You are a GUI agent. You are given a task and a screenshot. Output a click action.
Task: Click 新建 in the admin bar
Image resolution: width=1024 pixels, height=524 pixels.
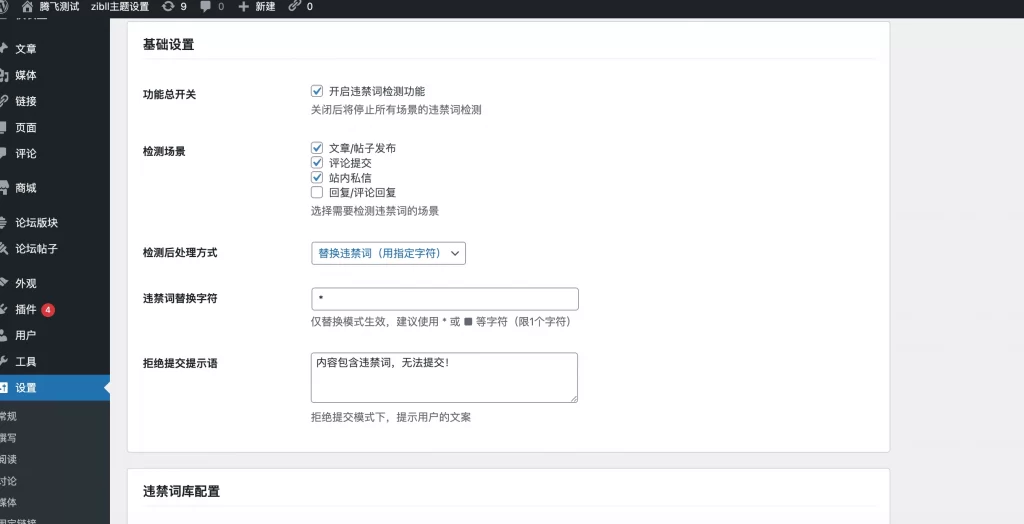tap(265, 7)
